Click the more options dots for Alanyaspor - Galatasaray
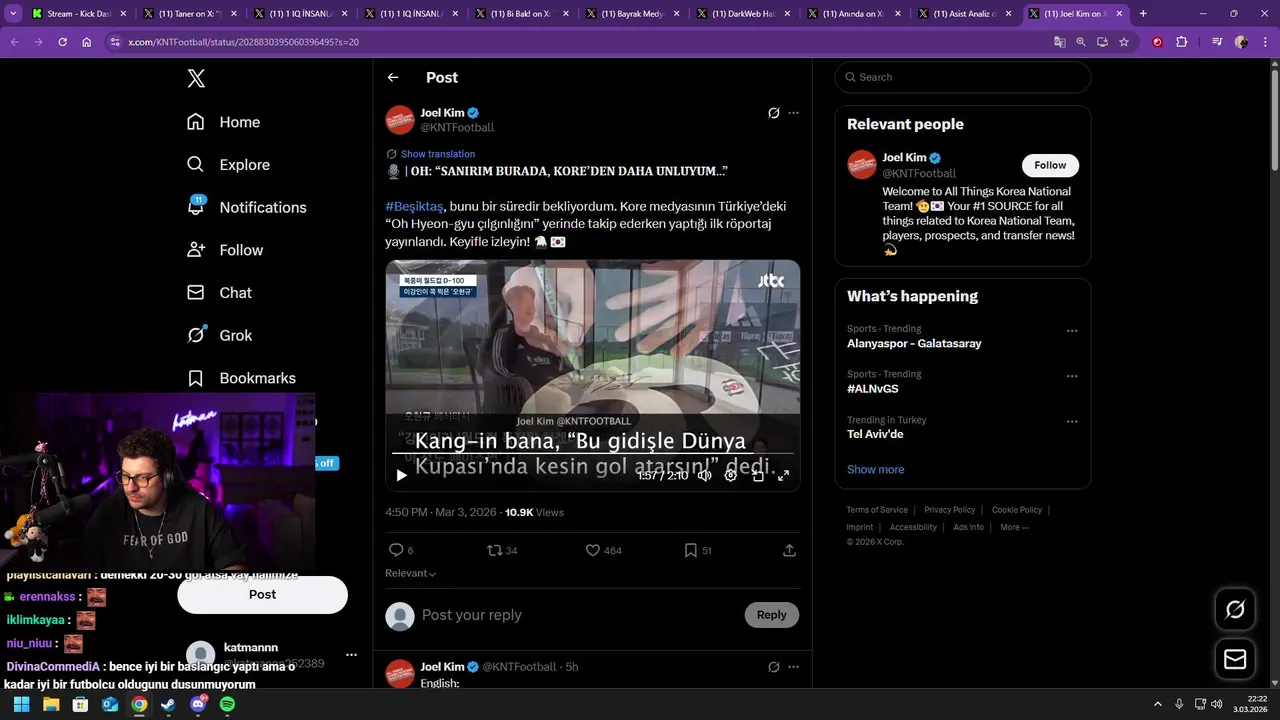Screen dimensions: 1280x720 point(1072,331)
